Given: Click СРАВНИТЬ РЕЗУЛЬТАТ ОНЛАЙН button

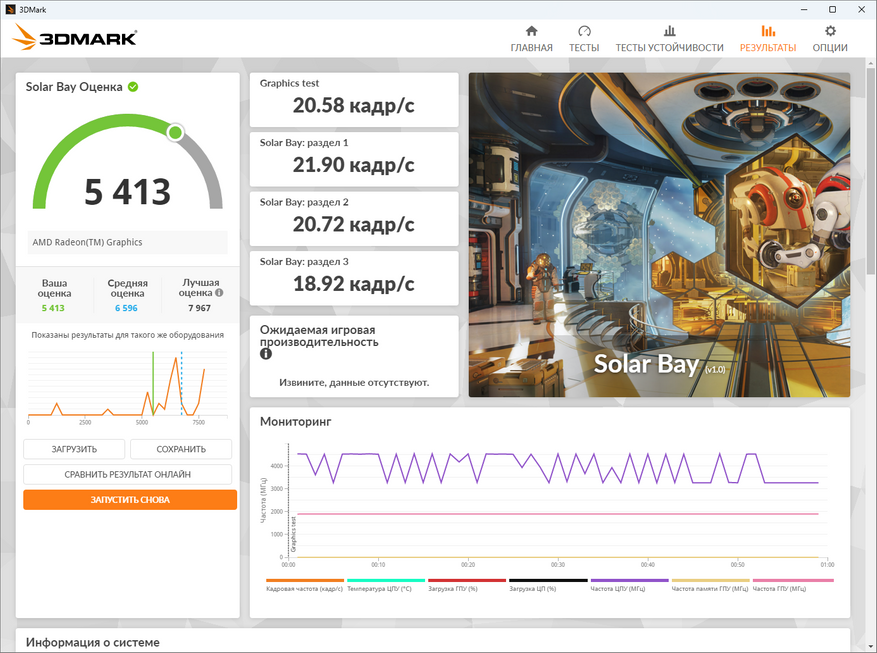Looking at the screenshot, I should click(x=128, y=474).
